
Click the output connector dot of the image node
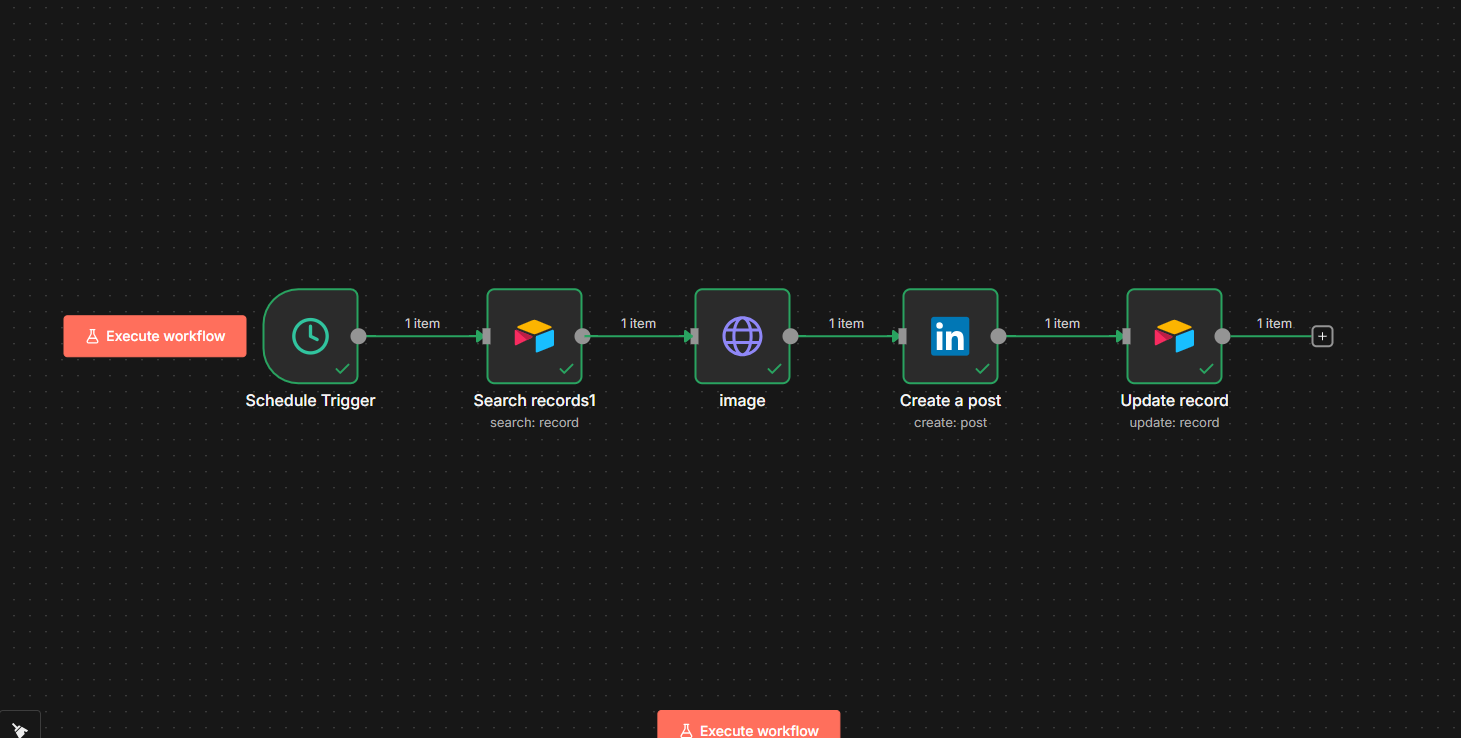click(x=790, y=336)
